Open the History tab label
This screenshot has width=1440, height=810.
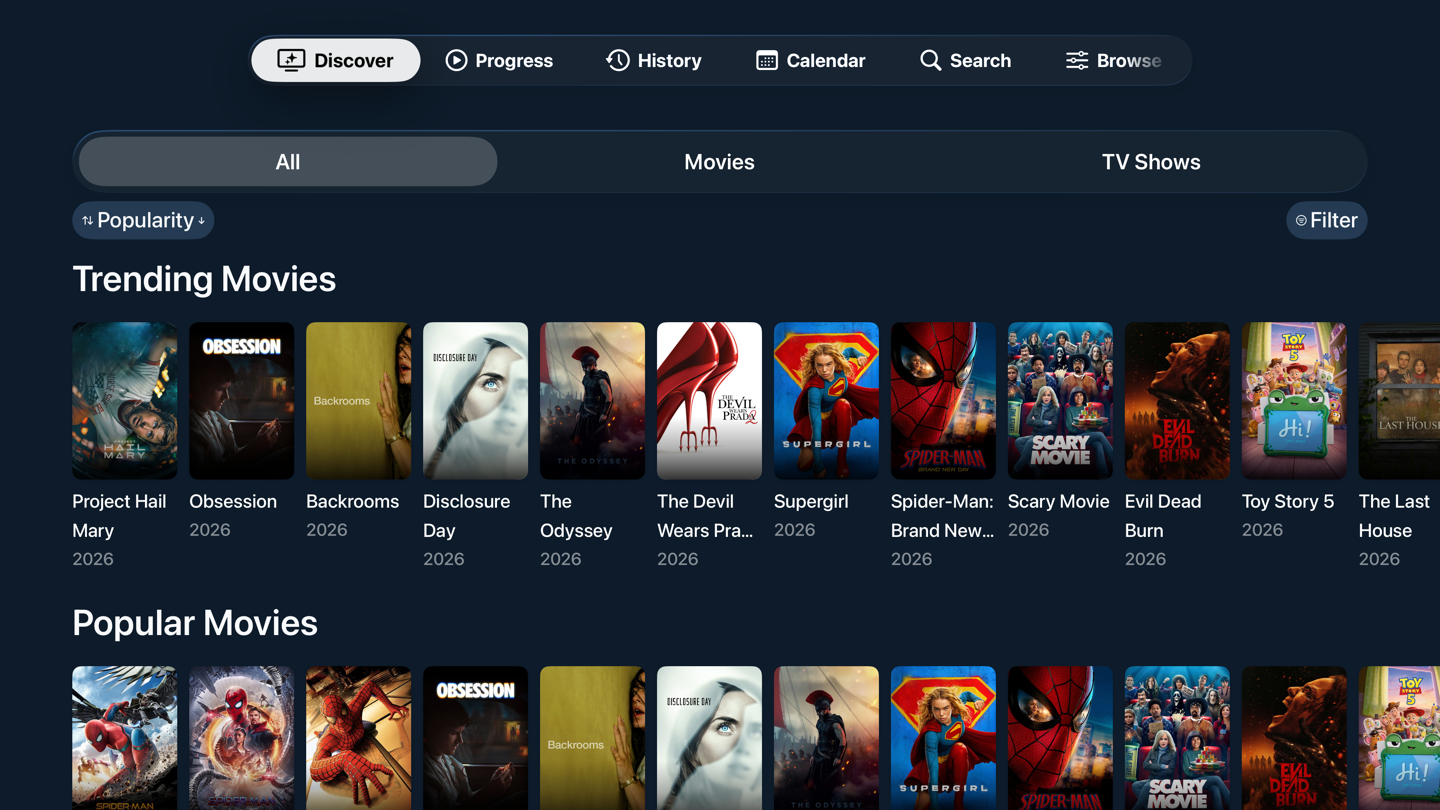point(669,60)
